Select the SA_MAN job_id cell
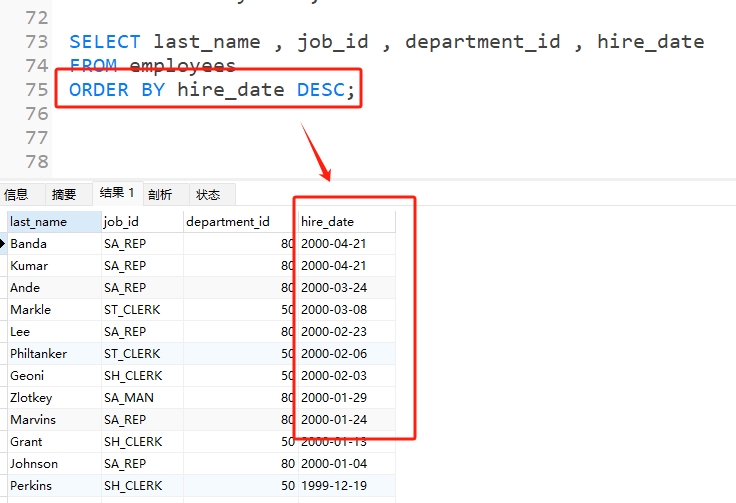This screenshot has width=736, height=503. point(142,397)
